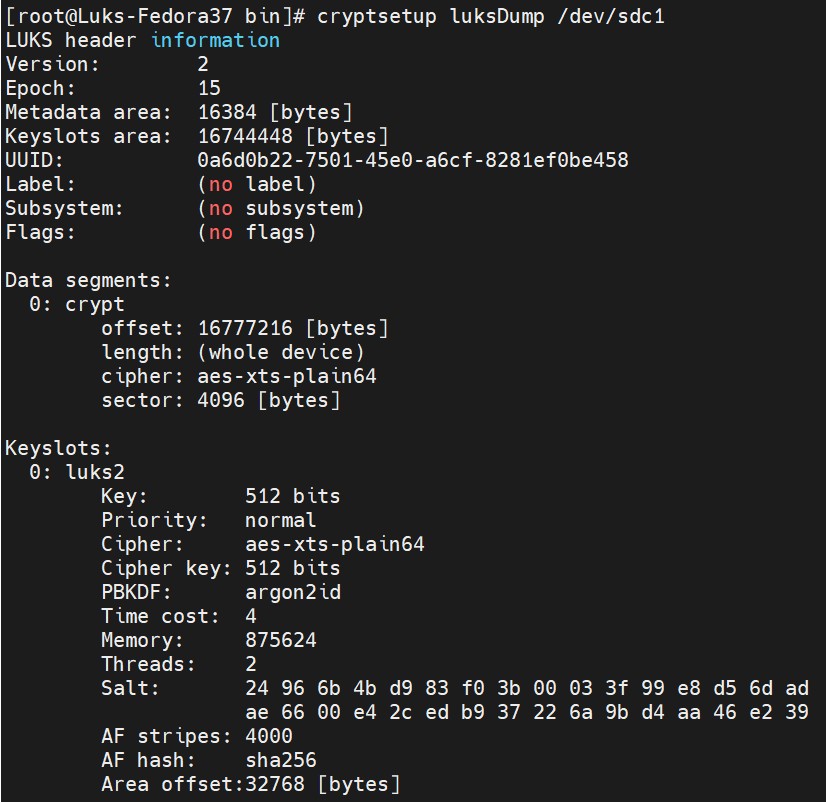Viewport: 826px width, 802px height.
Task: Click the AF stripes 4000 value
Action: [x=269, y=736]
